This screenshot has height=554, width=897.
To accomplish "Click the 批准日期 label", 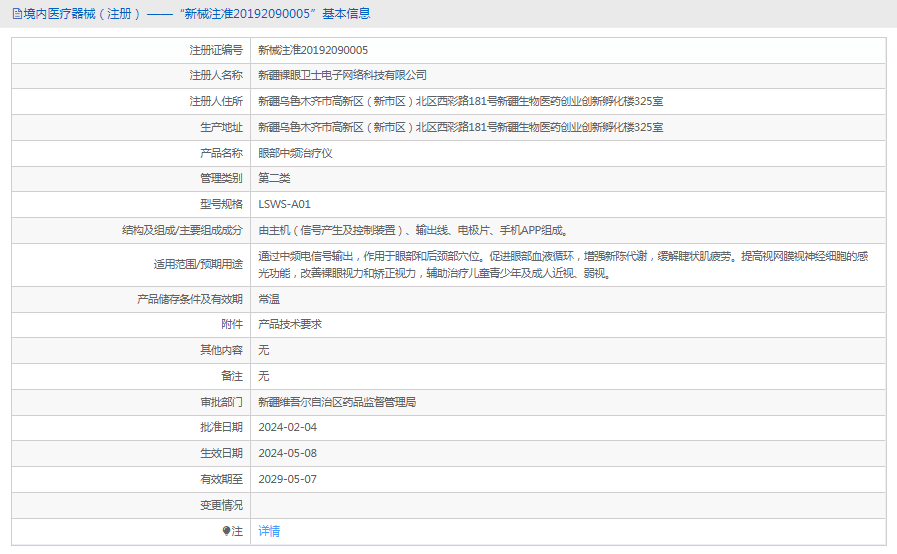I will point(221,428).
